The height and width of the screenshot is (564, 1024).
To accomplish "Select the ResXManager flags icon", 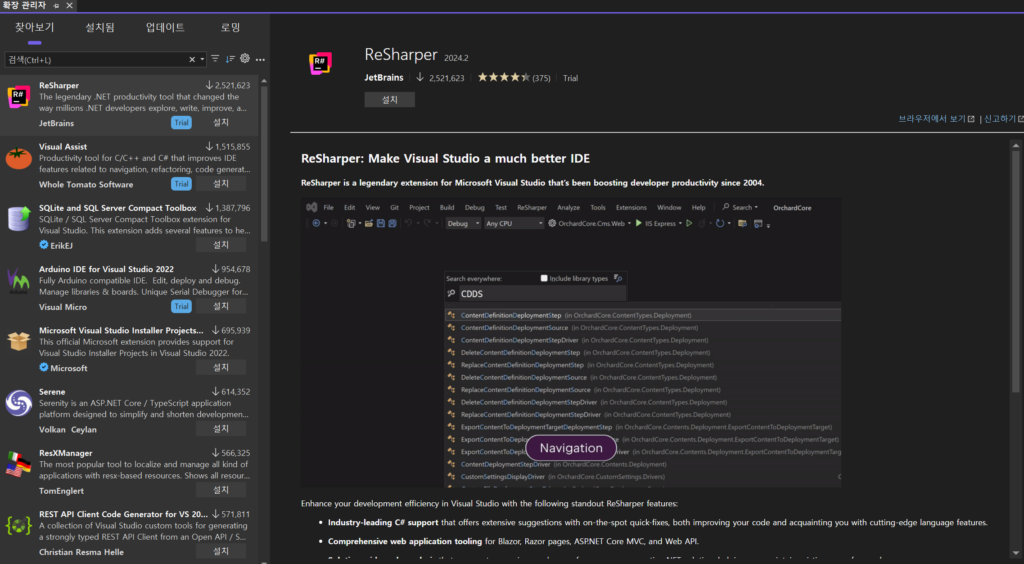I will pyautogui.click(x=18, y=464).
